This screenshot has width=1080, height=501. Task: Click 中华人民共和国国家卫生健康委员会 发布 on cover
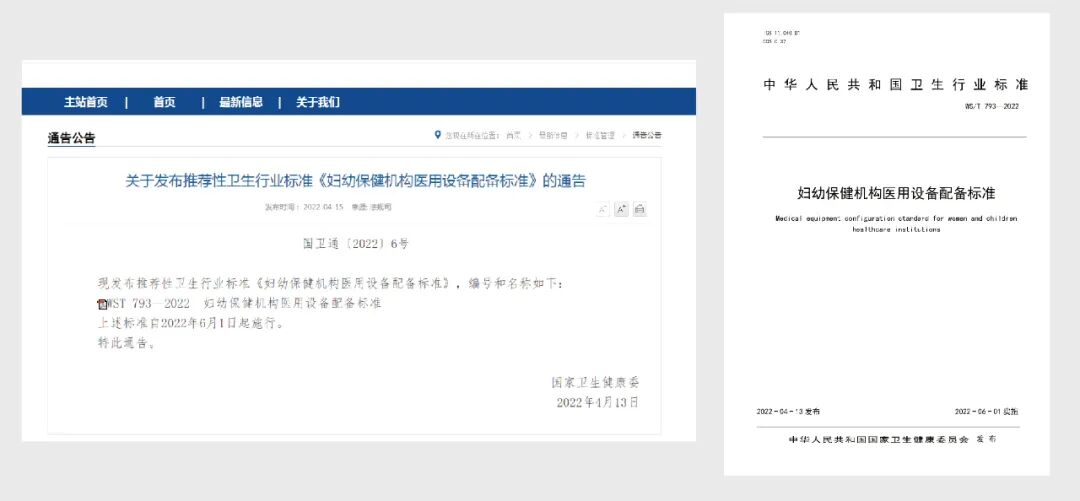click(892, 439)
